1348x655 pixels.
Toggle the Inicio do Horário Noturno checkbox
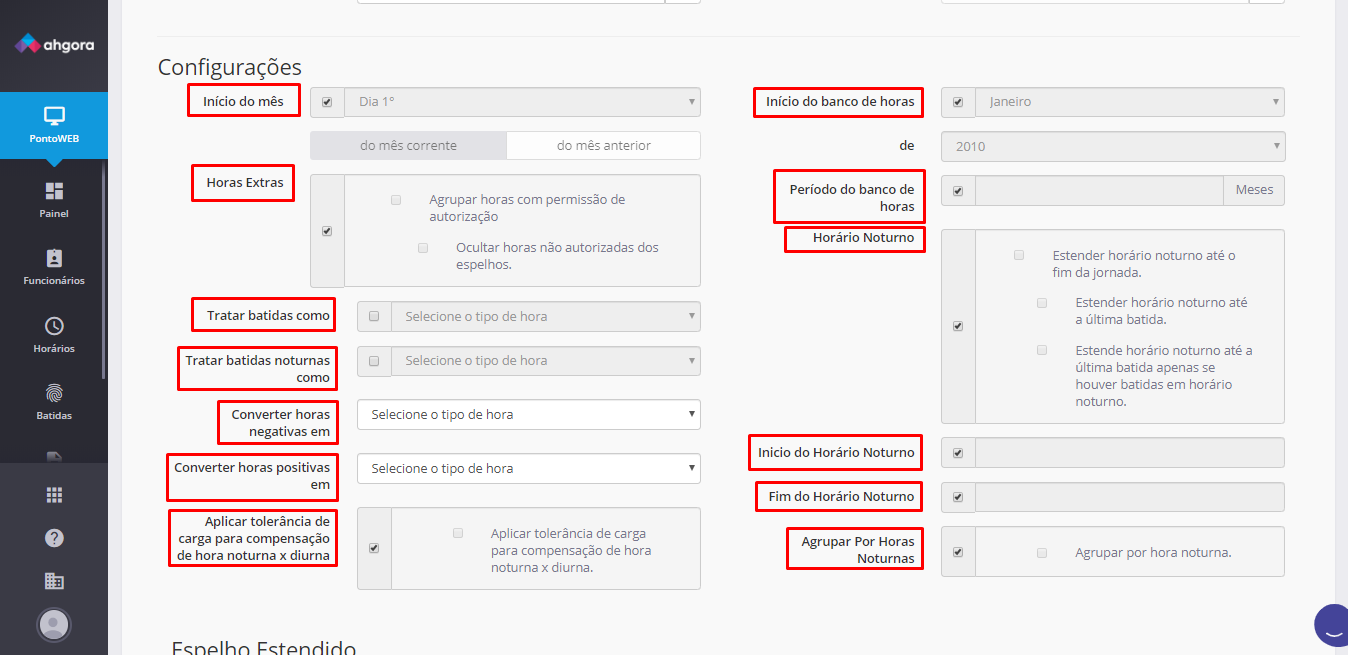958,453
